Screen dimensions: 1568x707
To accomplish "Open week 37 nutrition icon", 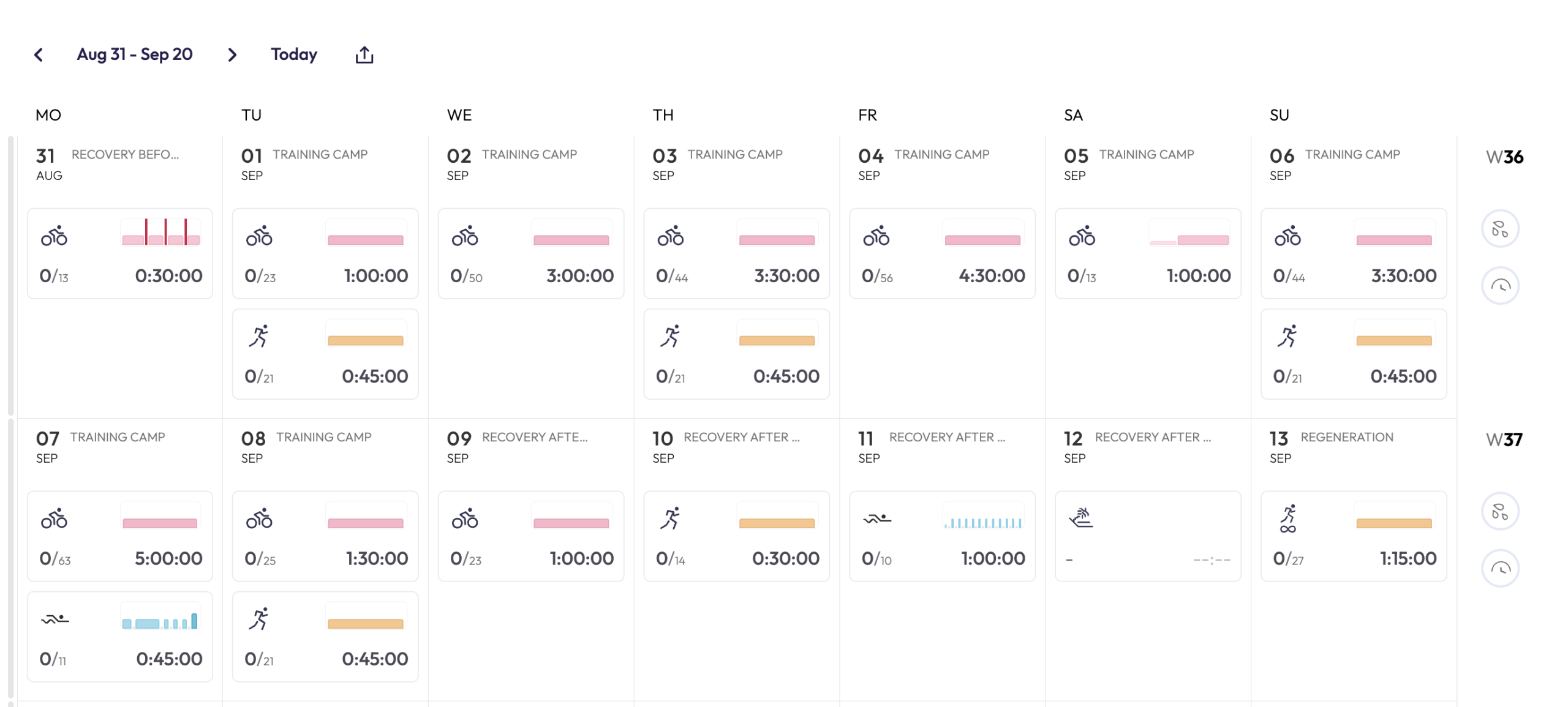I will pos(1499,512).
